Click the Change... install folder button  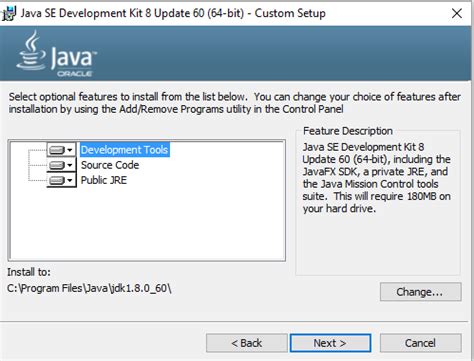coord(421,292)
